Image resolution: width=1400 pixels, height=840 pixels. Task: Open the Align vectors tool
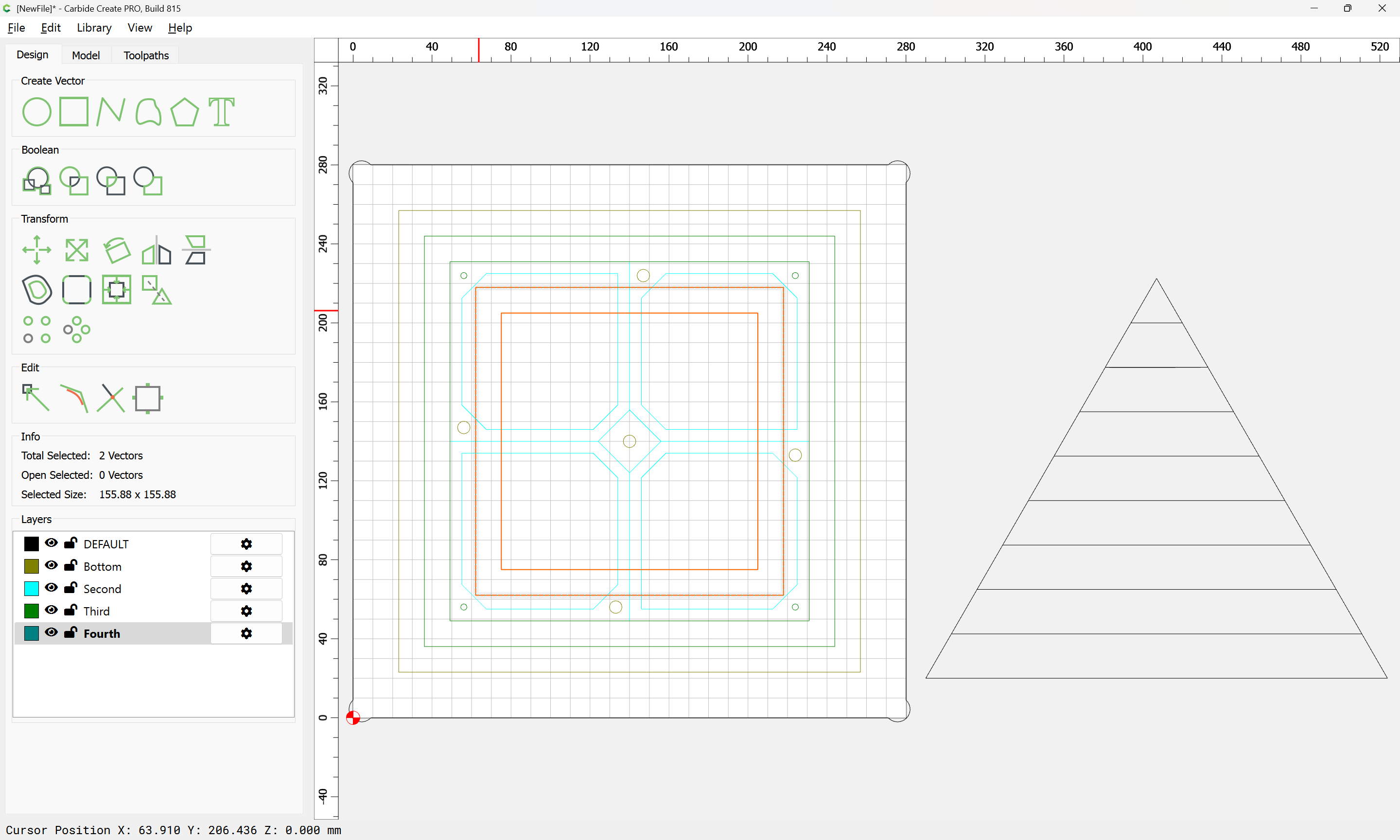[196, 250]
